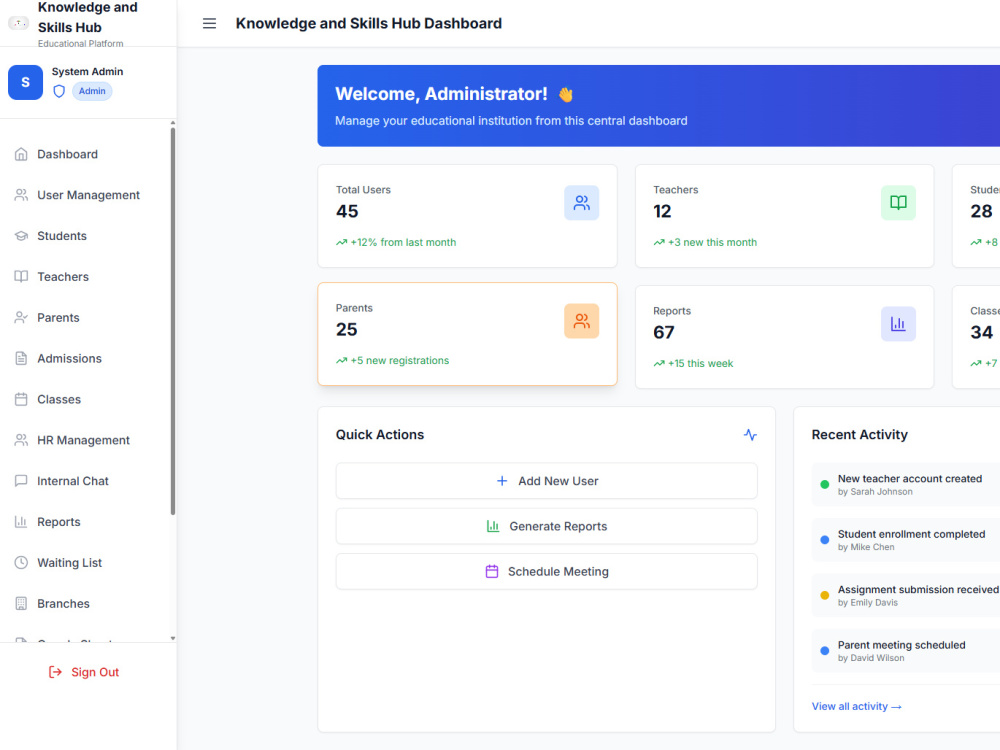1000x750 pixels.
Task: Go to Students section in sidebar
Action: 87,236
